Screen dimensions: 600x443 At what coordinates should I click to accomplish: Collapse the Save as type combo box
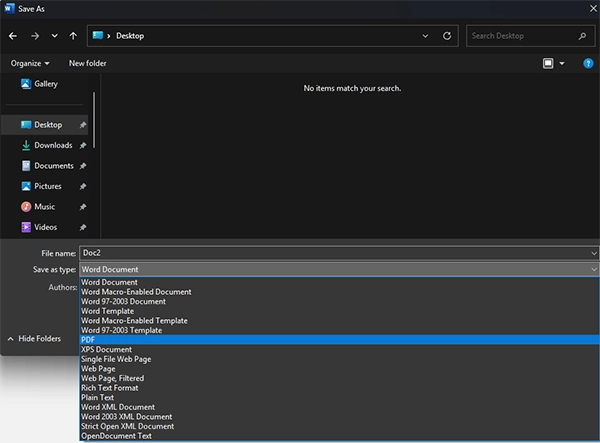(x=339, y=269)
